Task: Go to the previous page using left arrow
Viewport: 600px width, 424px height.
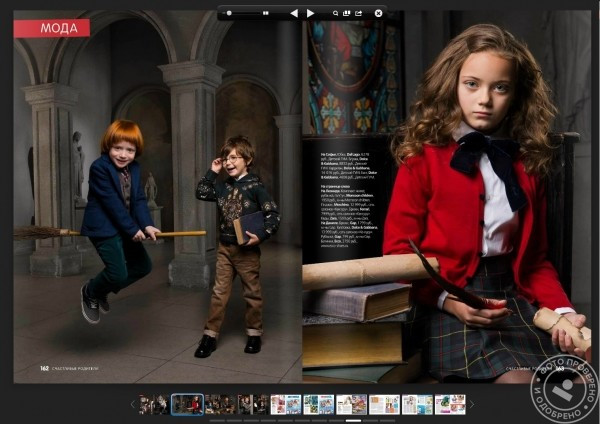Action: point(294,13)
